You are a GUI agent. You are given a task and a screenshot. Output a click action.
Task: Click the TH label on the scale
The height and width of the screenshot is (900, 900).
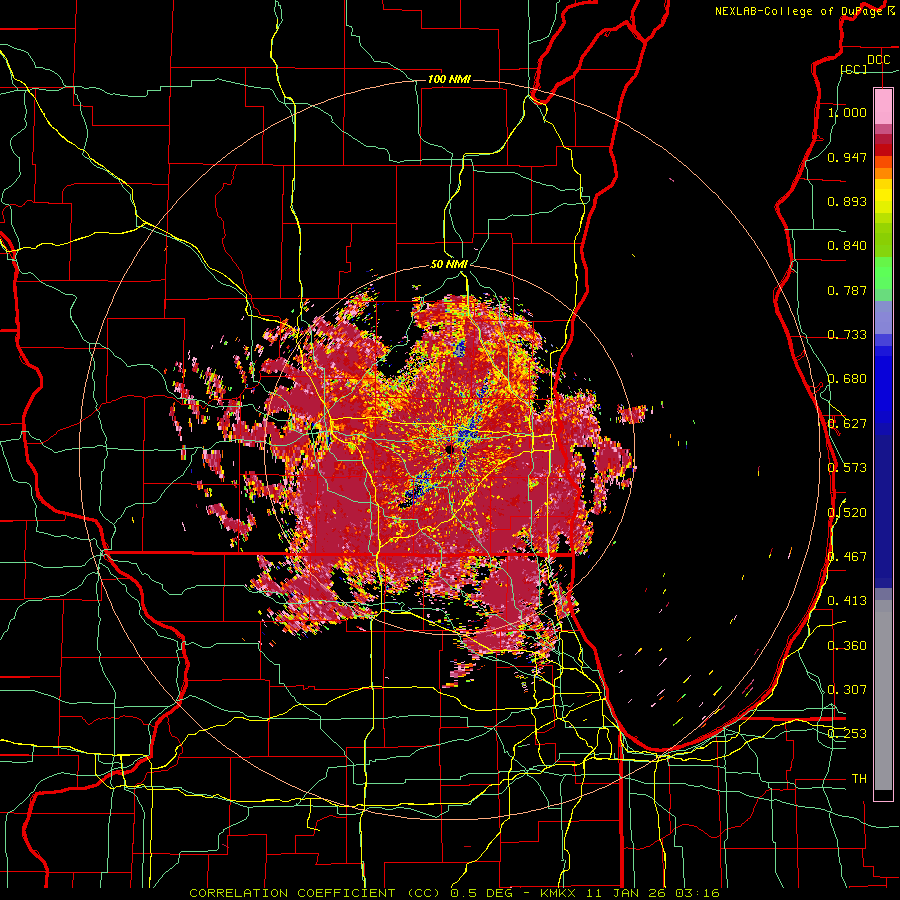click(x=859, y=778)
